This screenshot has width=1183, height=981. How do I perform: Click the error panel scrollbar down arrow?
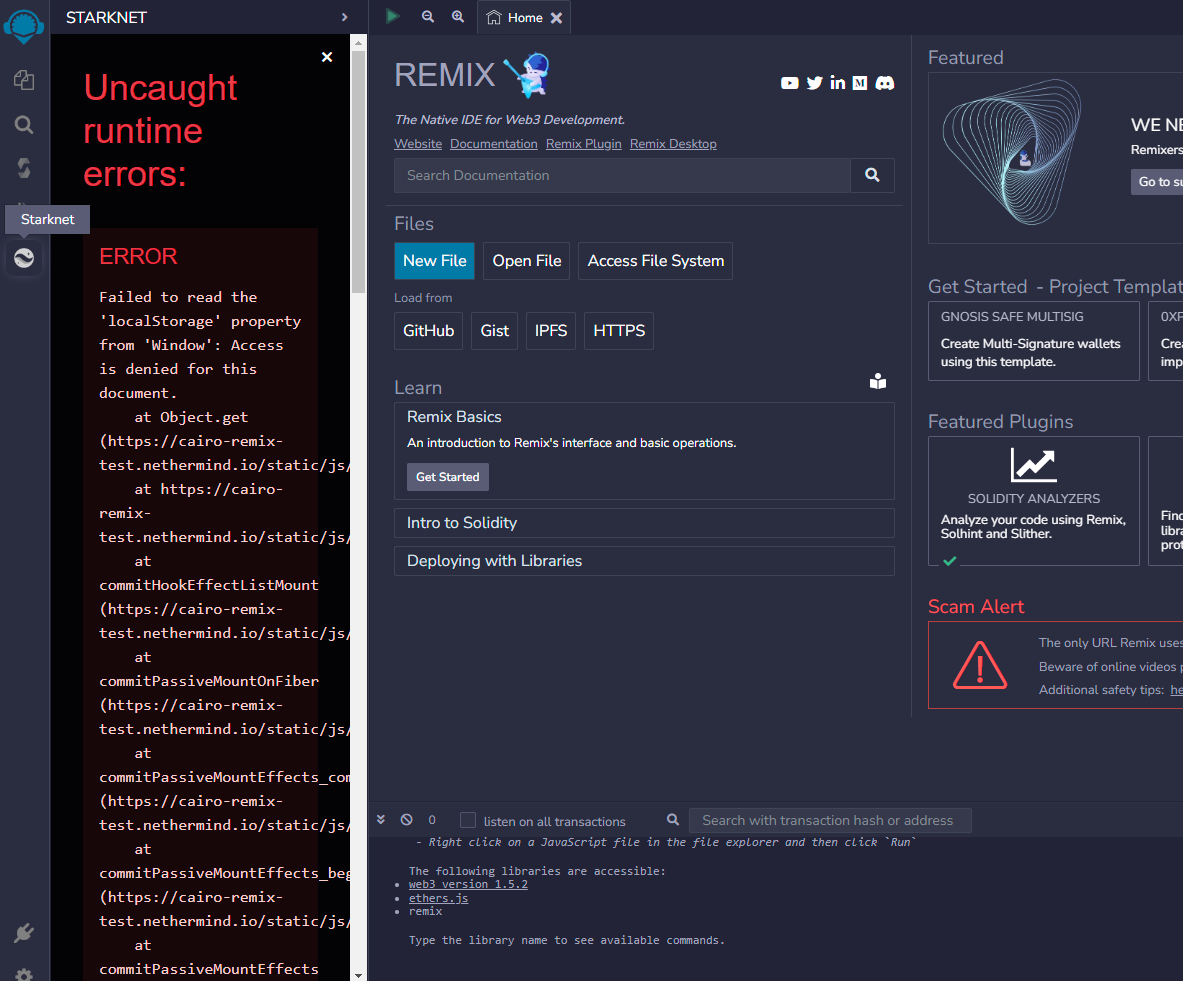click(x=358, y=975)
